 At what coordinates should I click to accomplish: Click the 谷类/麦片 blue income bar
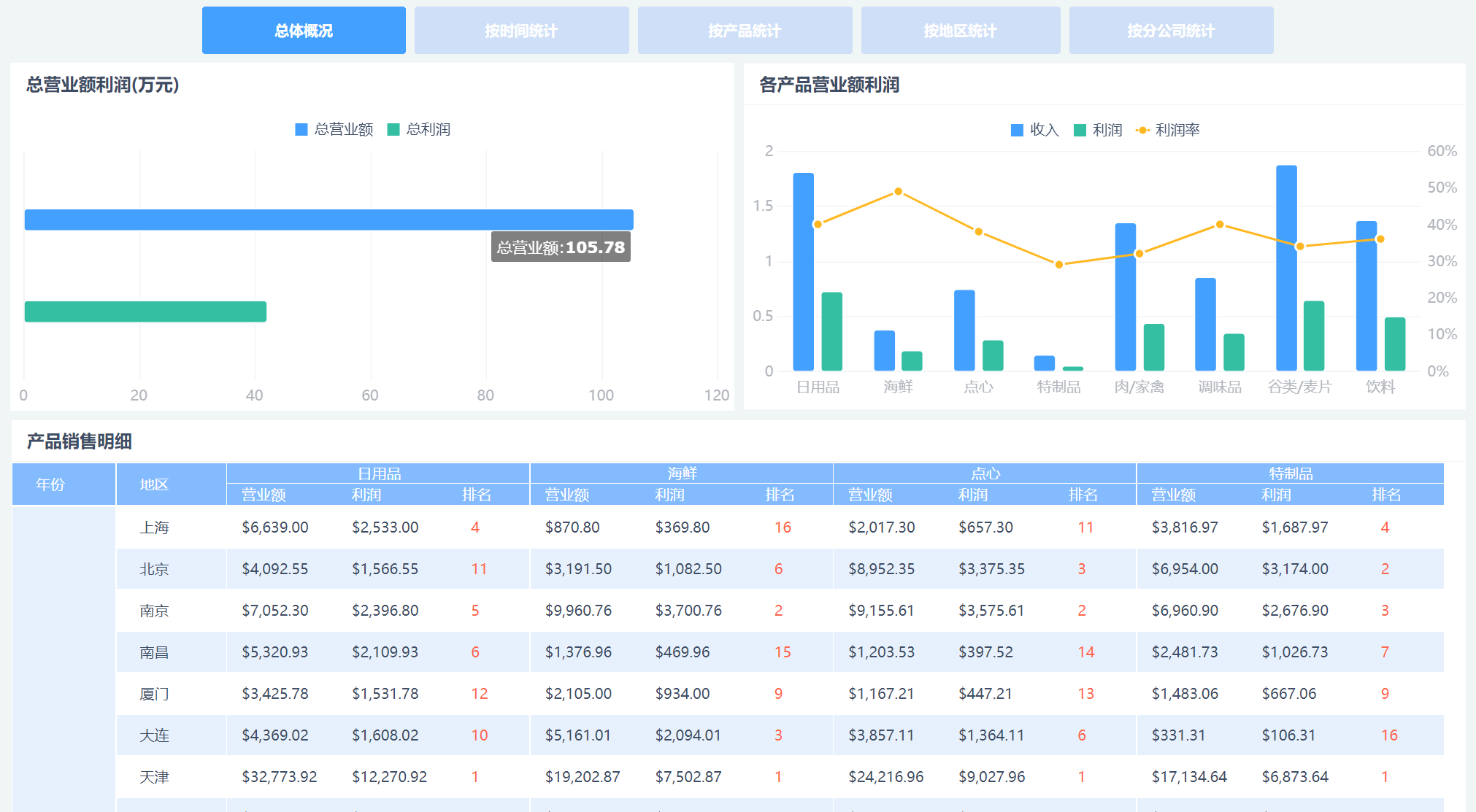pos(1286,268)
